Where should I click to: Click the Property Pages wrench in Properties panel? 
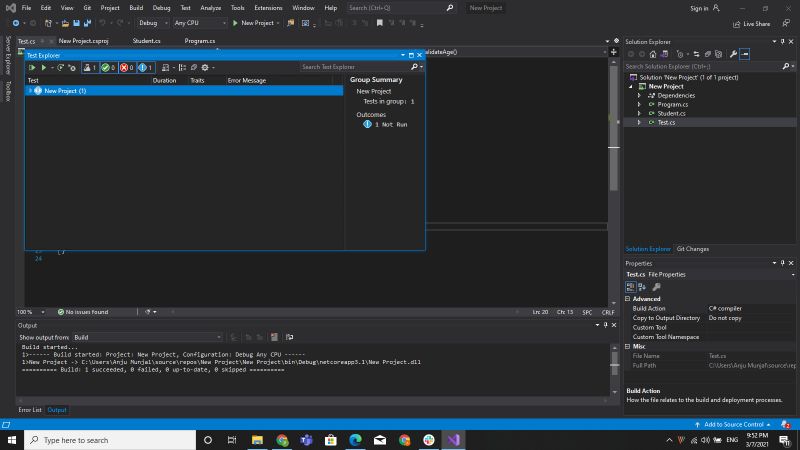(x=657, y=287)
